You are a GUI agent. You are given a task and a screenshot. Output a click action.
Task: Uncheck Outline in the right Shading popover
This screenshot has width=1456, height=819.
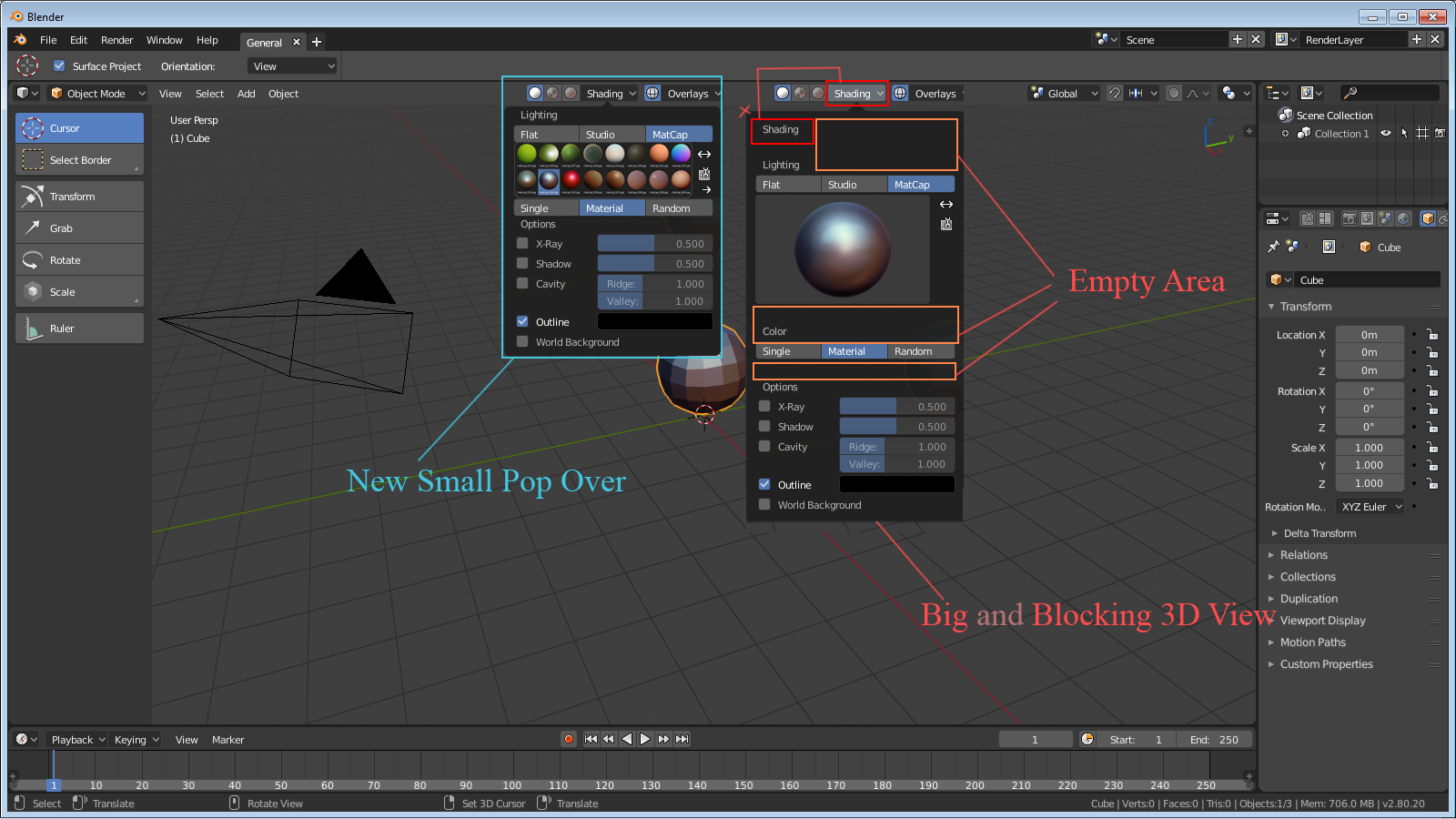[764, 485]
